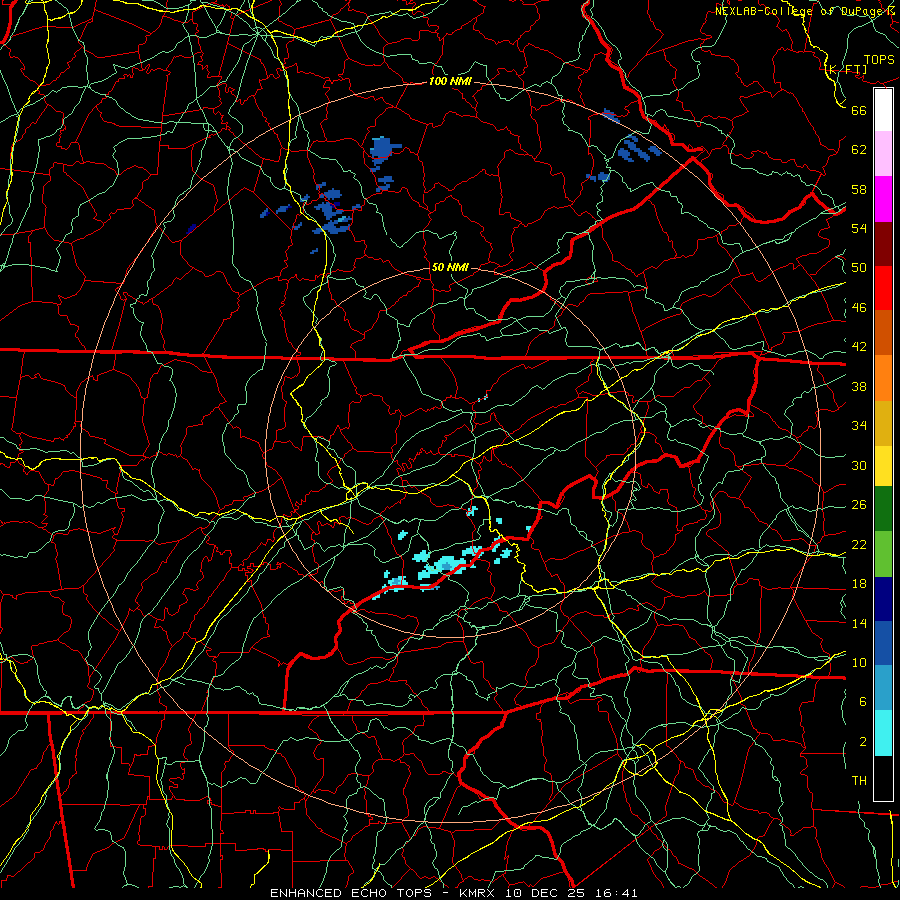Click the 54 legend value
This screenshot has width=900, height=900.
pyautogui.click(x=859, y=228)
